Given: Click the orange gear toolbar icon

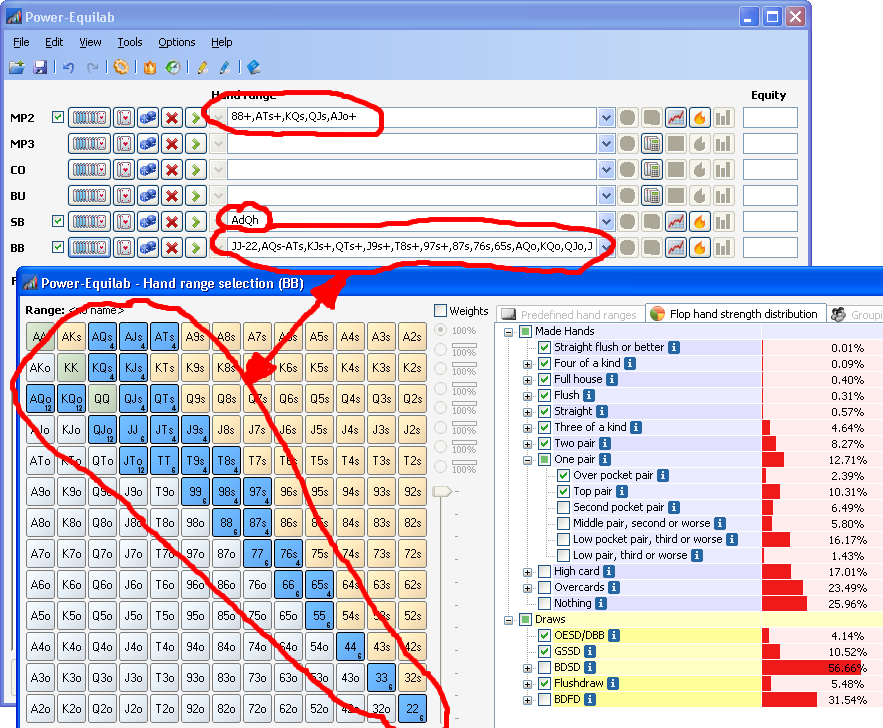Looking at the screenshot, I should coord(121,68).
